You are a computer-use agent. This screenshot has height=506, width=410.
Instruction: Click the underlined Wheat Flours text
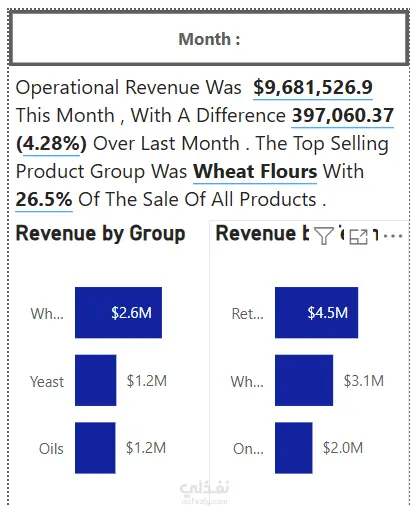pos(255,172)
